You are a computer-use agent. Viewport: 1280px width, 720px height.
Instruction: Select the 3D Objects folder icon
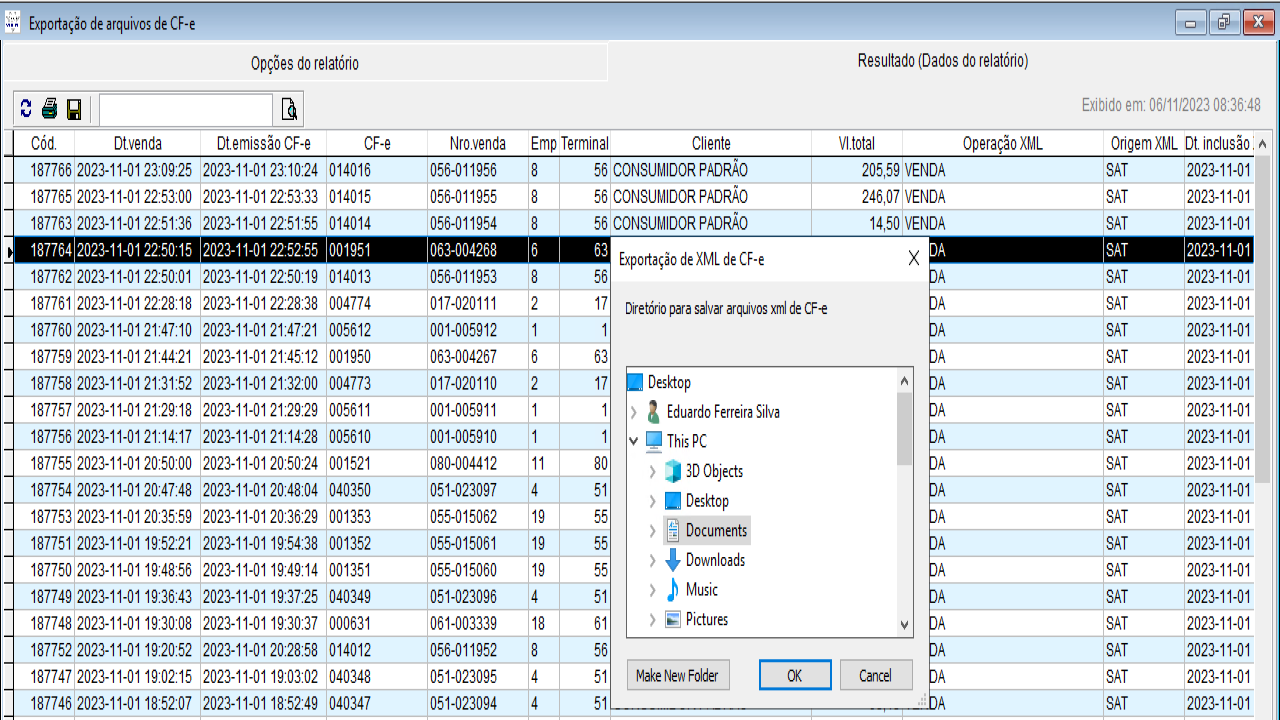click(673, 471)
